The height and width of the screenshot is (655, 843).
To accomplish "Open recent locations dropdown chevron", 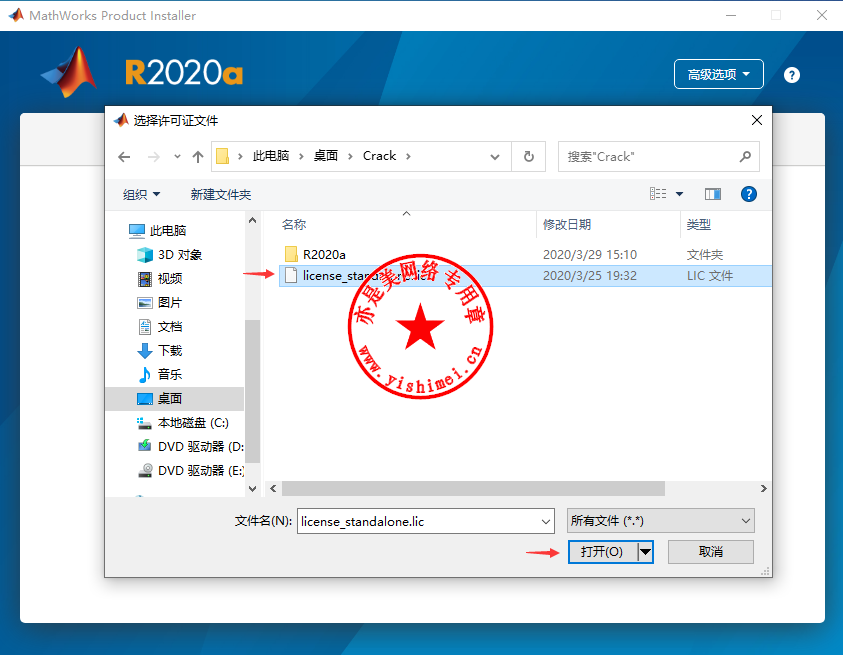I will tap(177, 156).
